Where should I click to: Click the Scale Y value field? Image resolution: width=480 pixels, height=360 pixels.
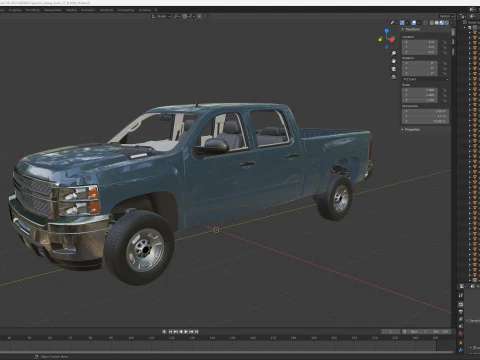click(420, 95)
